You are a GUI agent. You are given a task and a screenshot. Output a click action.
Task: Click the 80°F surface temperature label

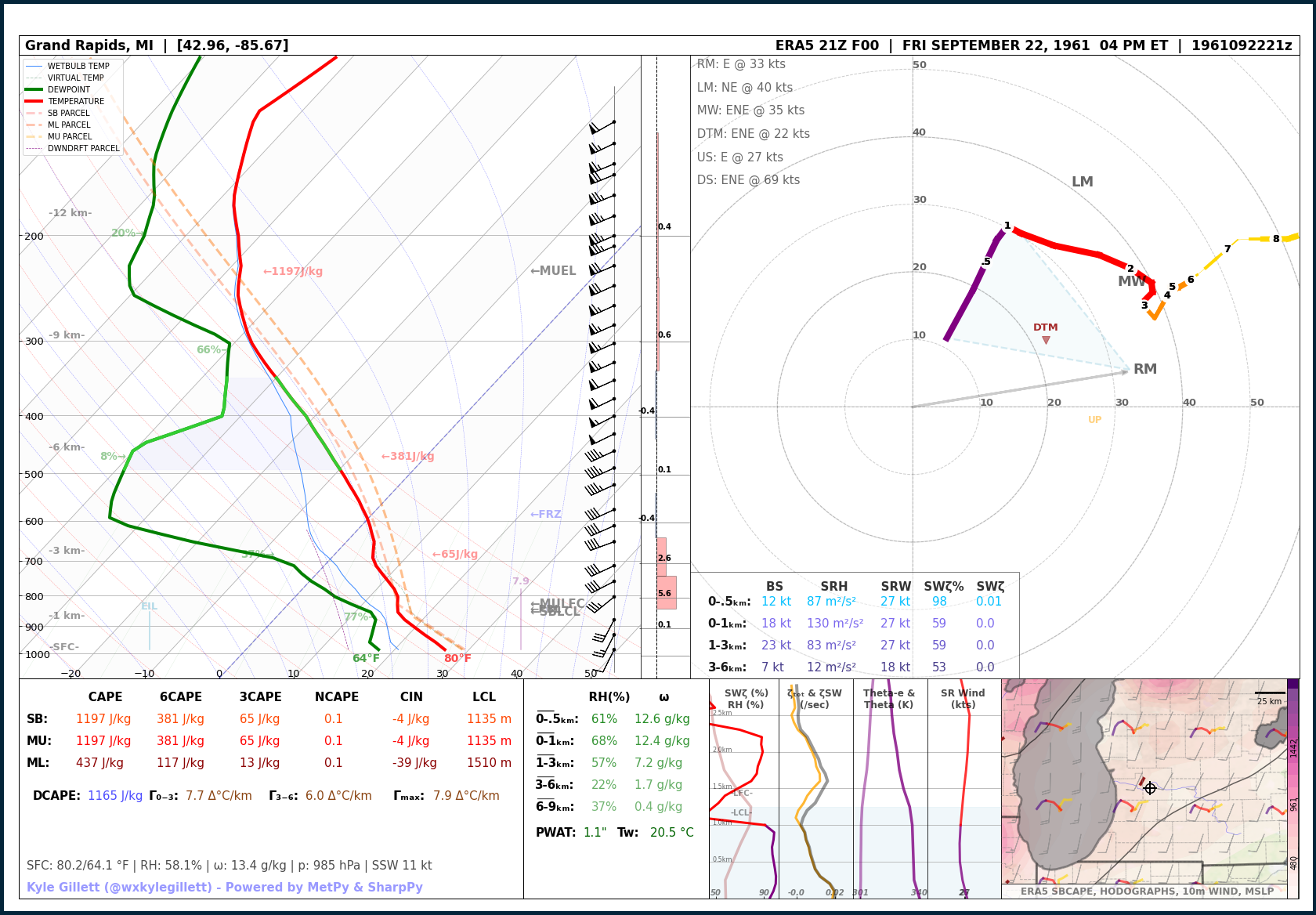tap(457, 659)
